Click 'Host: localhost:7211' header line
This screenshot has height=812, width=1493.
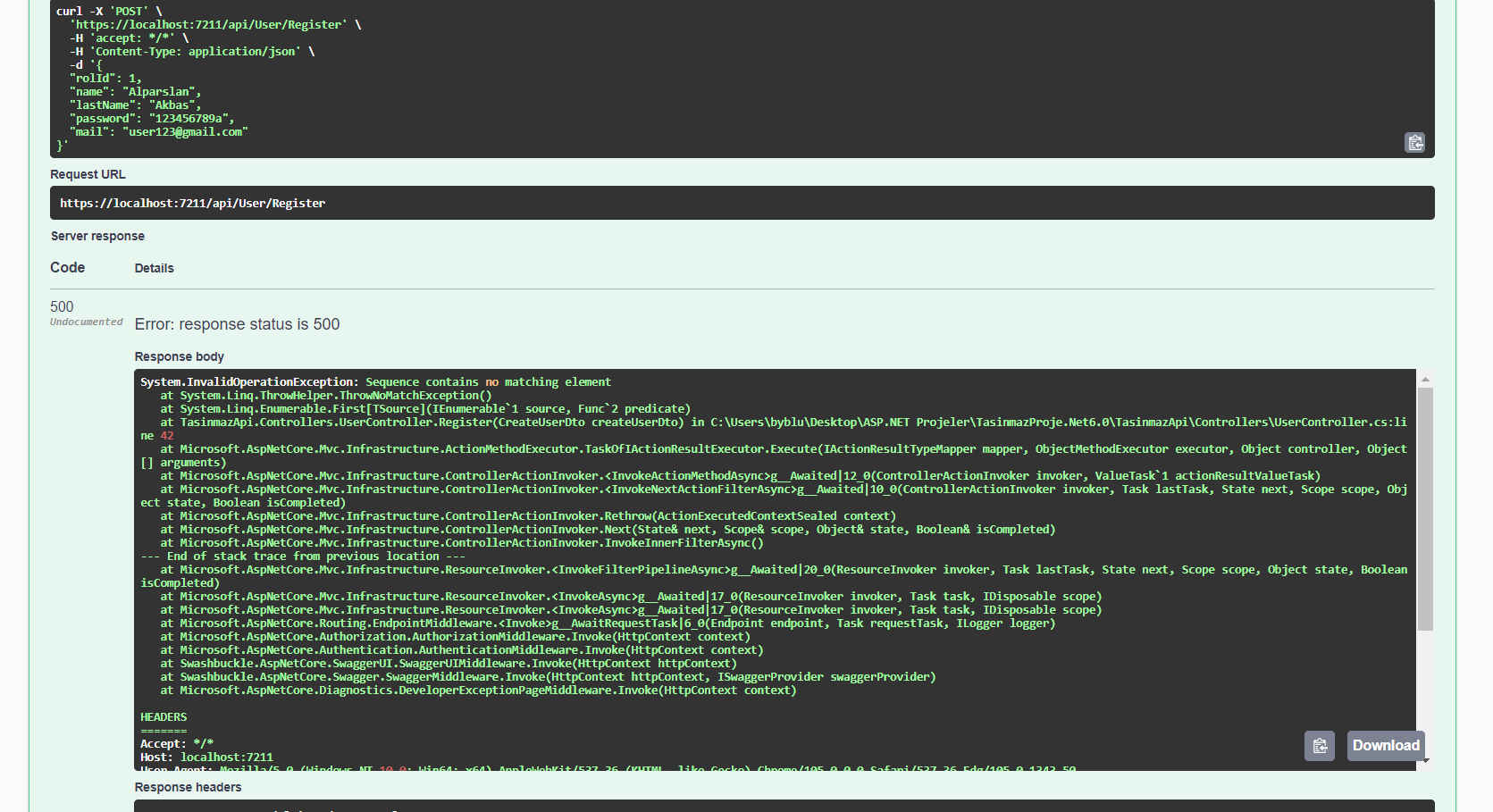pyautogui.click(x=206, y=757)
